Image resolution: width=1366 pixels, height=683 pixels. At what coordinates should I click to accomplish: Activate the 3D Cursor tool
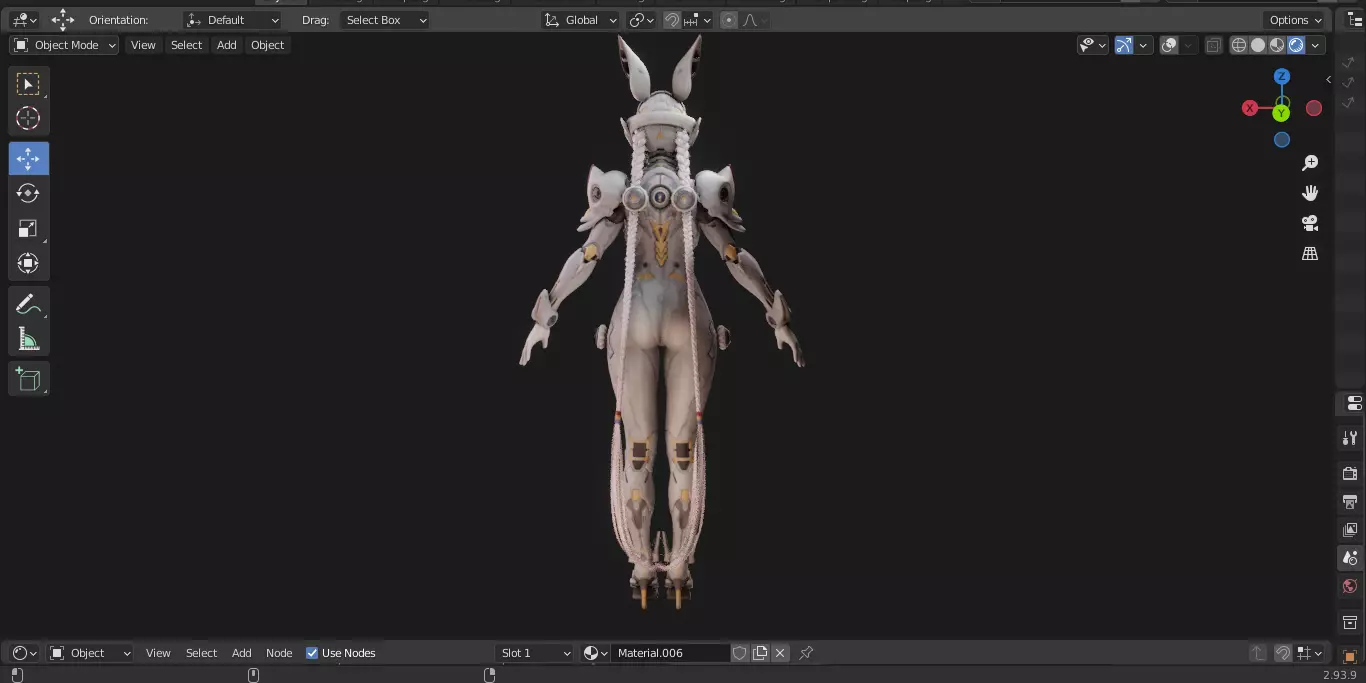click(x=28, y=118)
